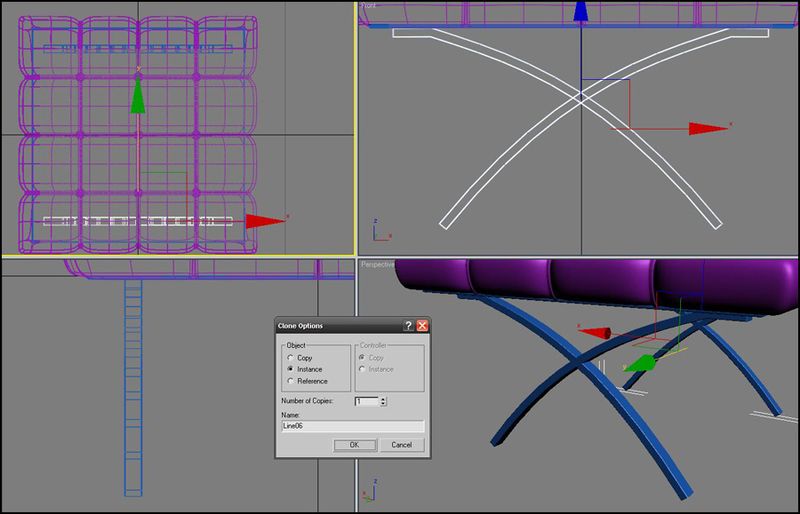The image size is (800, 514).
Task: Click the green Y-axis arrow in Top viewport
Action: point(139,97)
